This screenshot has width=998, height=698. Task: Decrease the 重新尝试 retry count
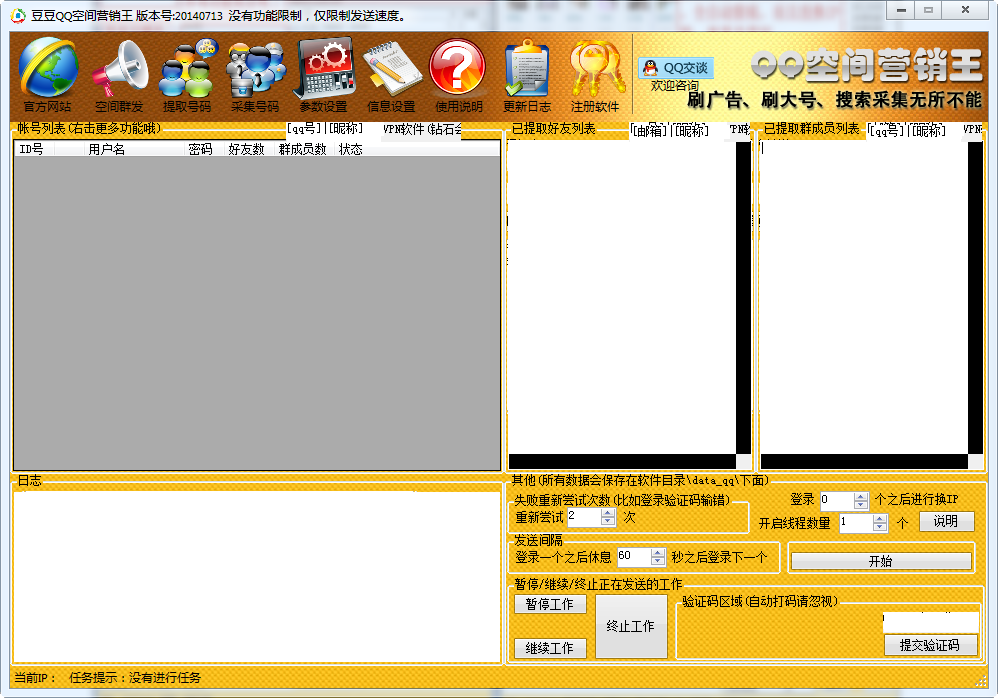click(x=608, y=520)
